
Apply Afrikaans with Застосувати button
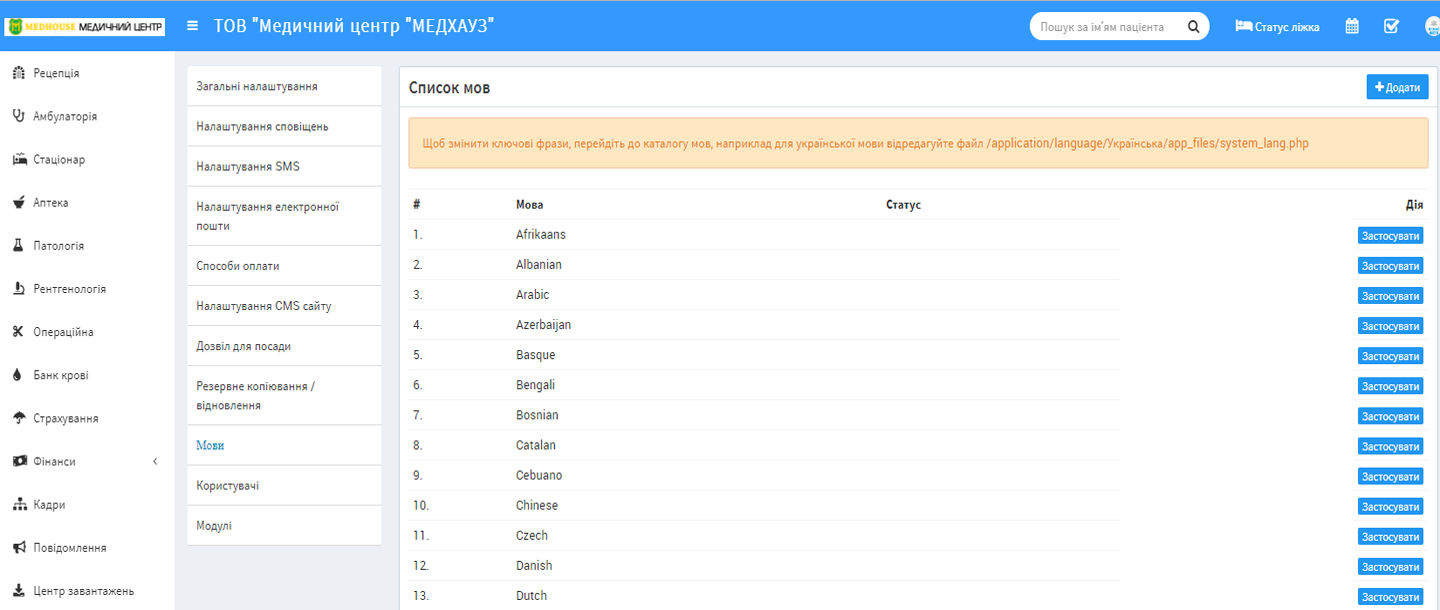(x=1390, y=236)
